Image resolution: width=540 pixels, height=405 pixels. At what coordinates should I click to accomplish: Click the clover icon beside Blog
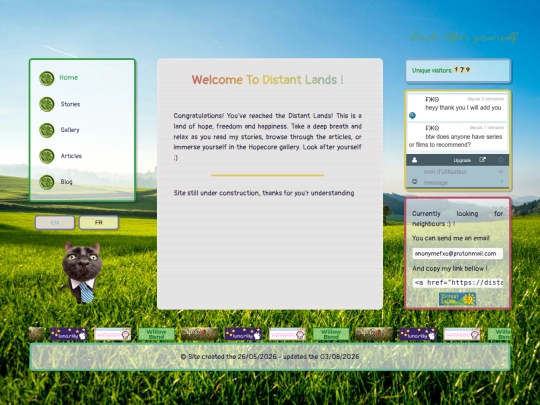pos(46,182)
